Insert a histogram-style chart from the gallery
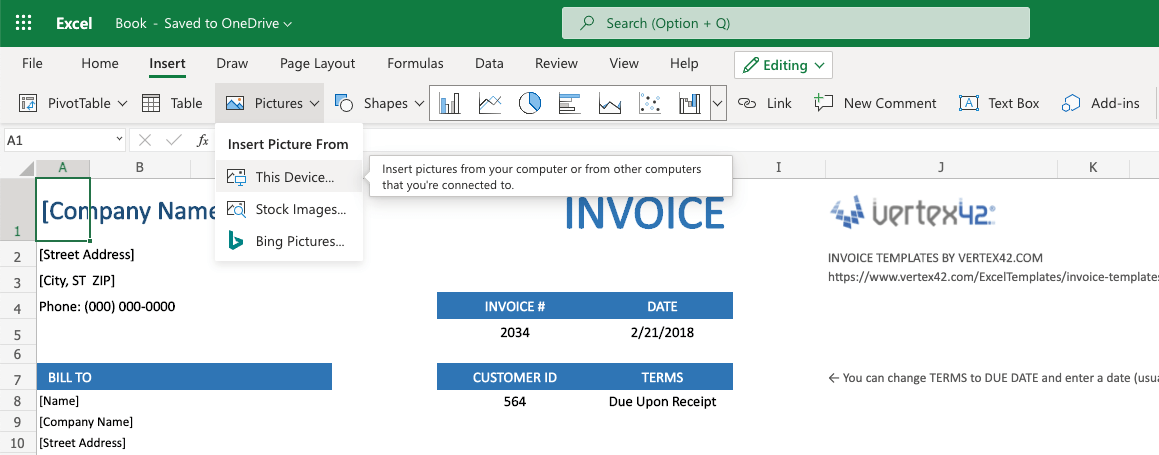 point(689,103)
